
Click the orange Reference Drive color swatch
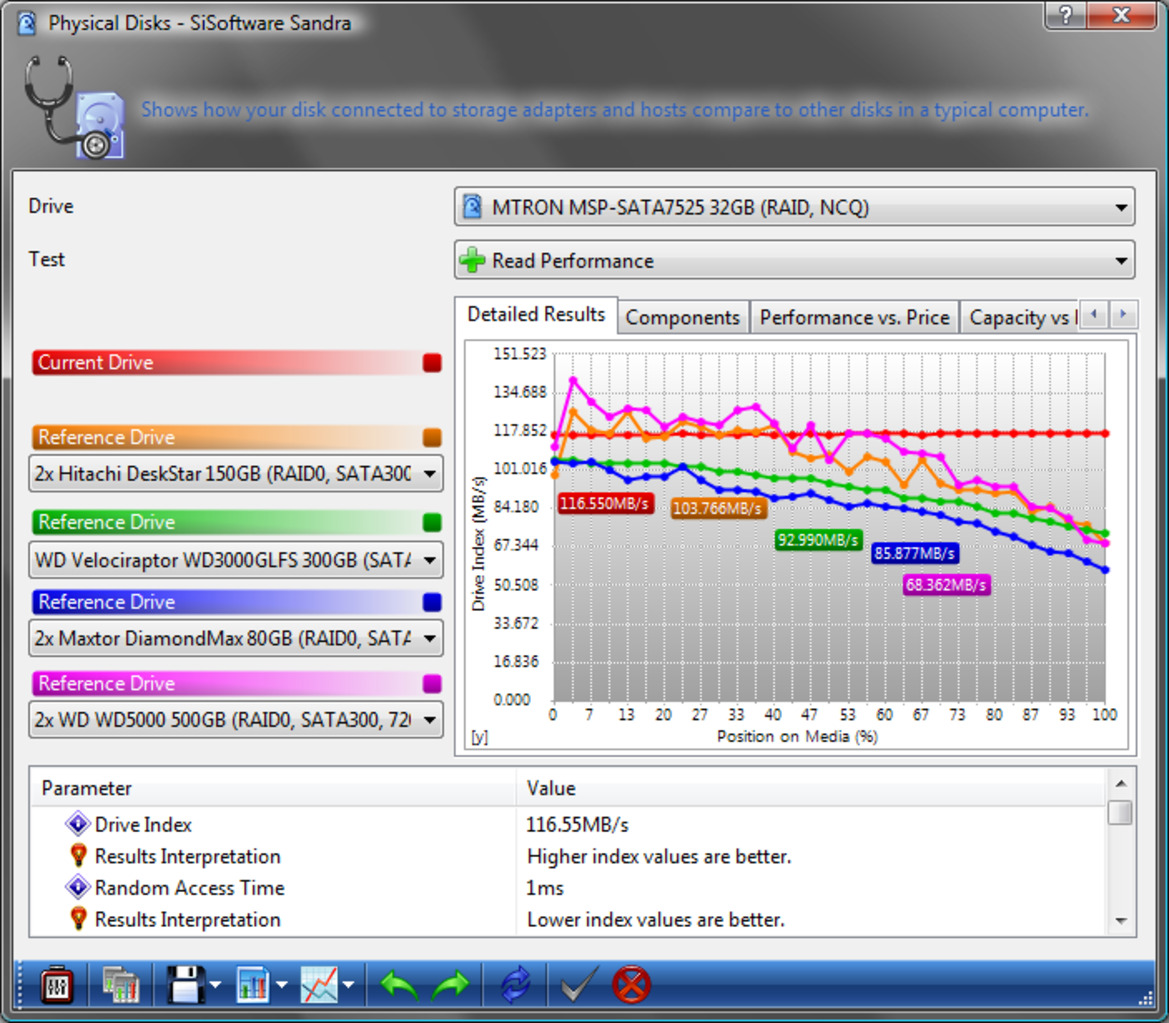(x=432, y=437)
